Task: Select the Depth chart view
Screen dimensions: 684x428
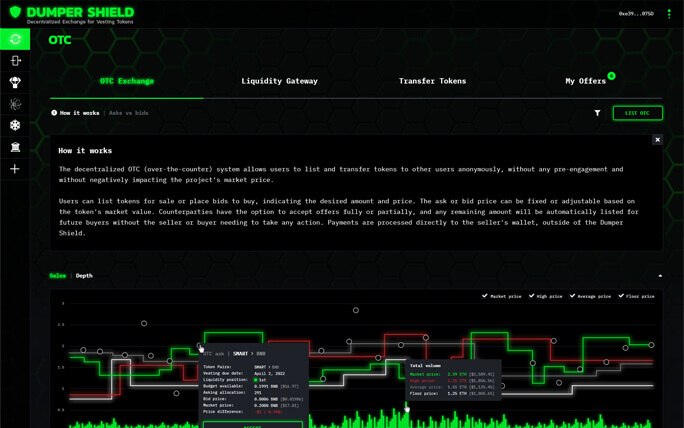Action: (84, 276)
